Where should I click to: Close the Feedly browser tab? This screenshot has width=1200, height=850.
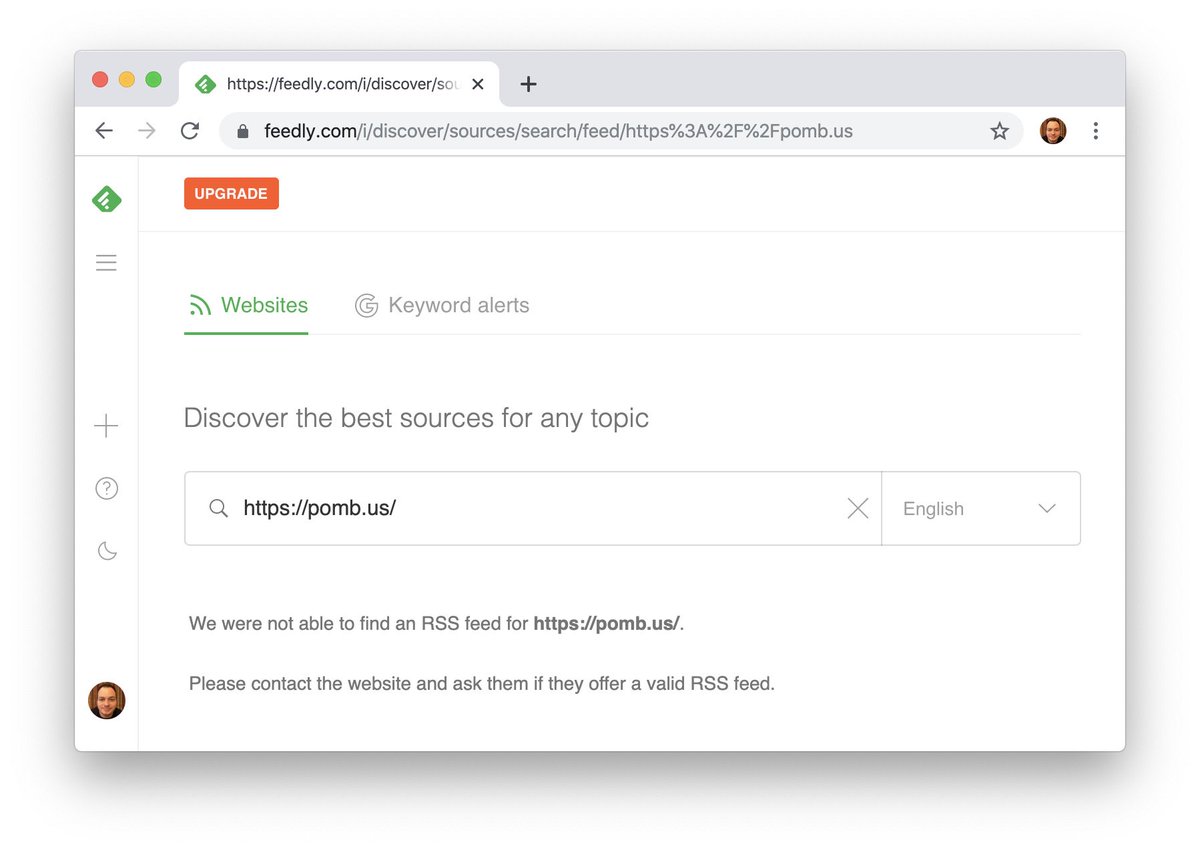point(478,84)
